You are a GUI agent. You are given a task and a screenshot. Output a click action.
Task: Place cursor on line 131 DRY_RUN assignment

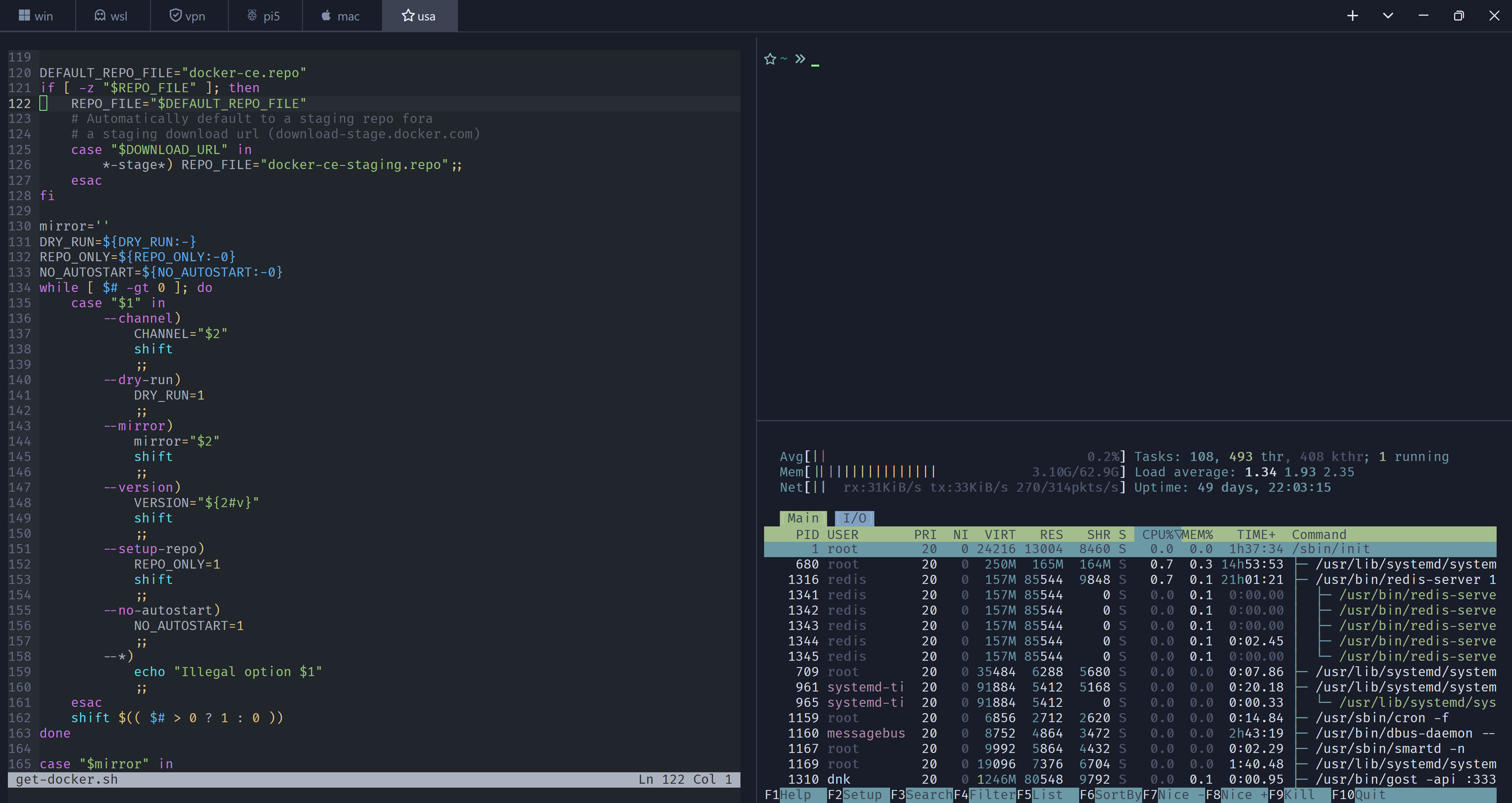(117, 241)
